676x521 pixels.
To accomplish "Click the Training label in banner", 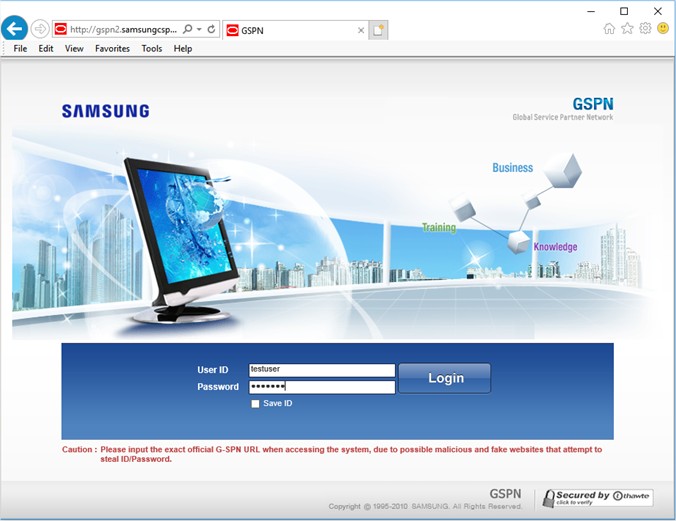I will pyautogui.click(x=439, y=227).
